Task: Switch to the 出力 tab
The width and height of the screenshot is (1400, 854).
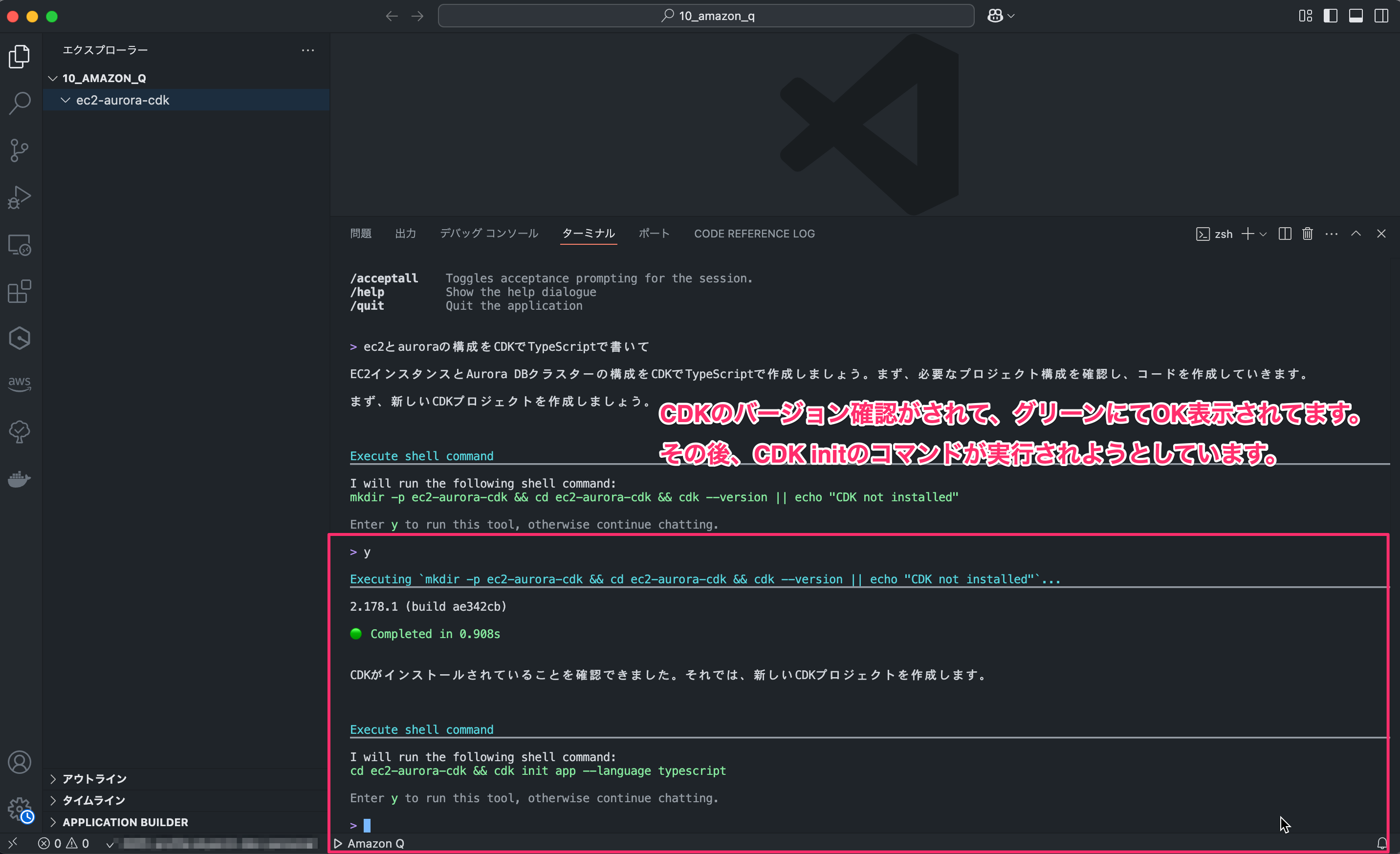Action: [406, 234]
